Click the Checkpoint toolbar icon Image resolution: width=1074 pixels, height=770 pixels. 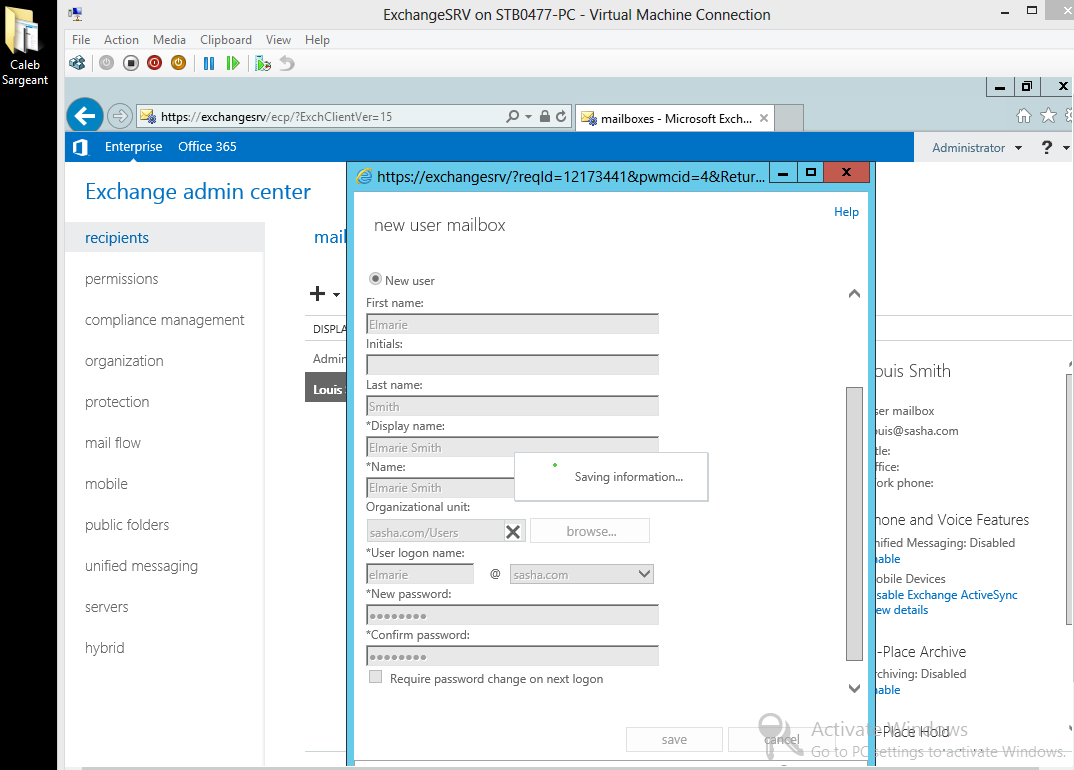coord(262,63)
